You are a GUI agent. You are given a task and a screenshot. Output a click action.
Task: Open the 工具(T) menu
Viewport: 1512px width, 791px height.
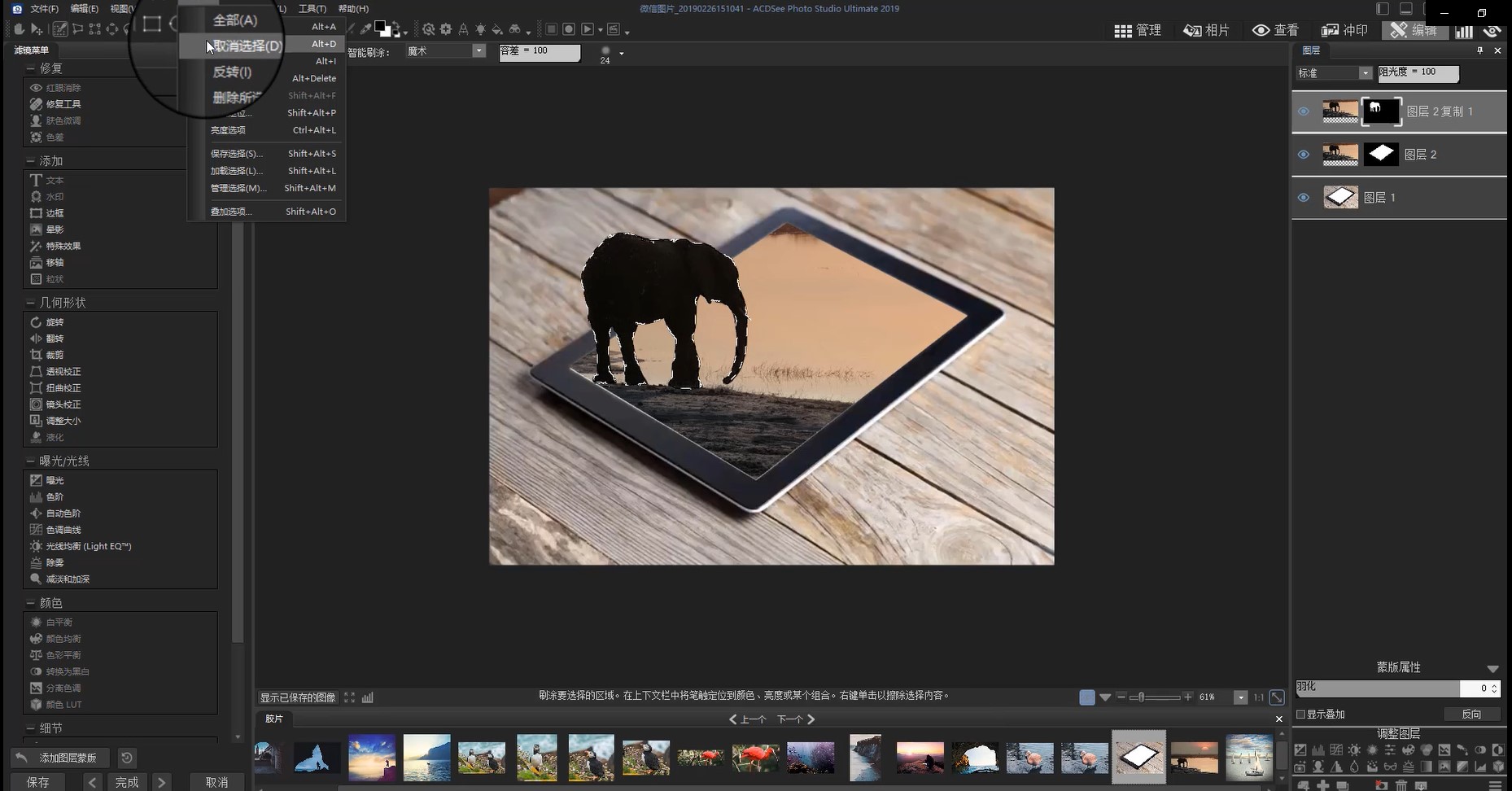coord(312,9)
